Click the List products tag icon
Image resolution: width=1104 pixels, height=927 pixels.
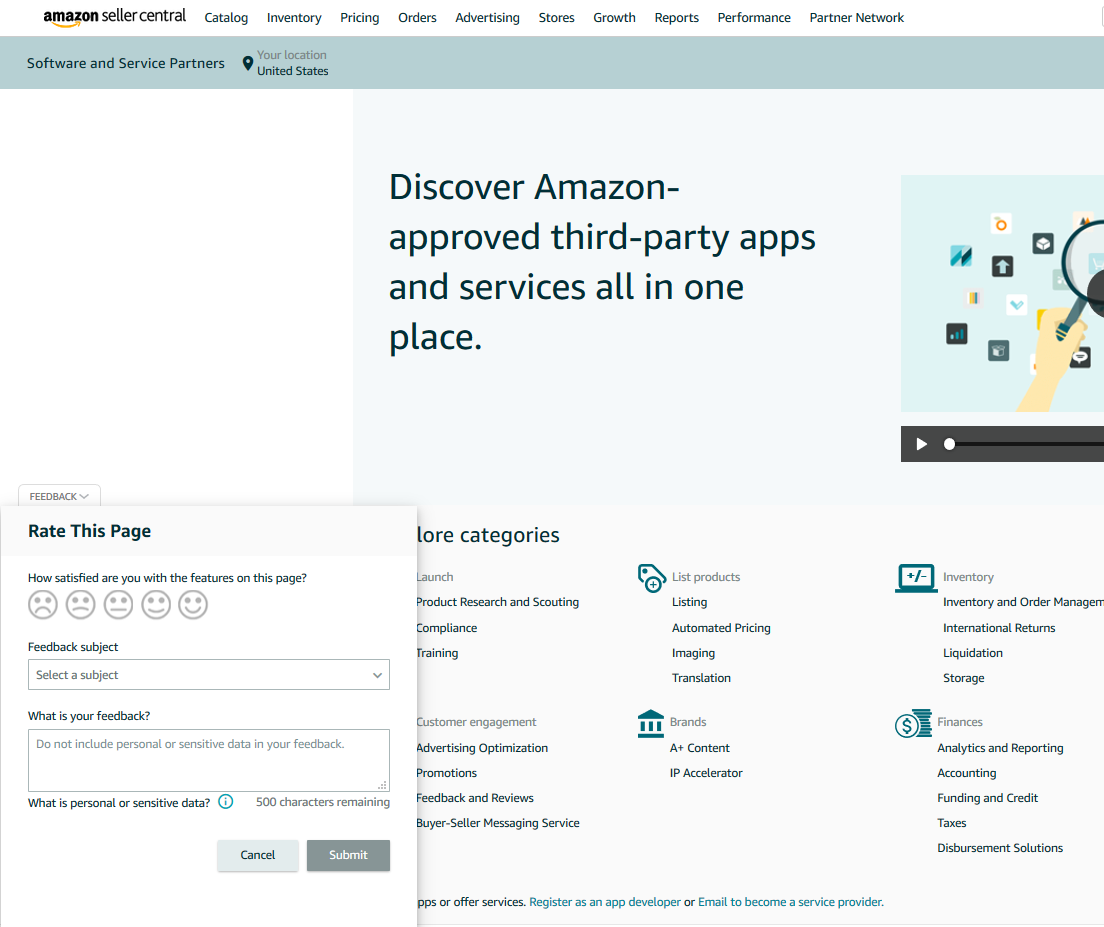pyautogui.click(x=651, y=578)
